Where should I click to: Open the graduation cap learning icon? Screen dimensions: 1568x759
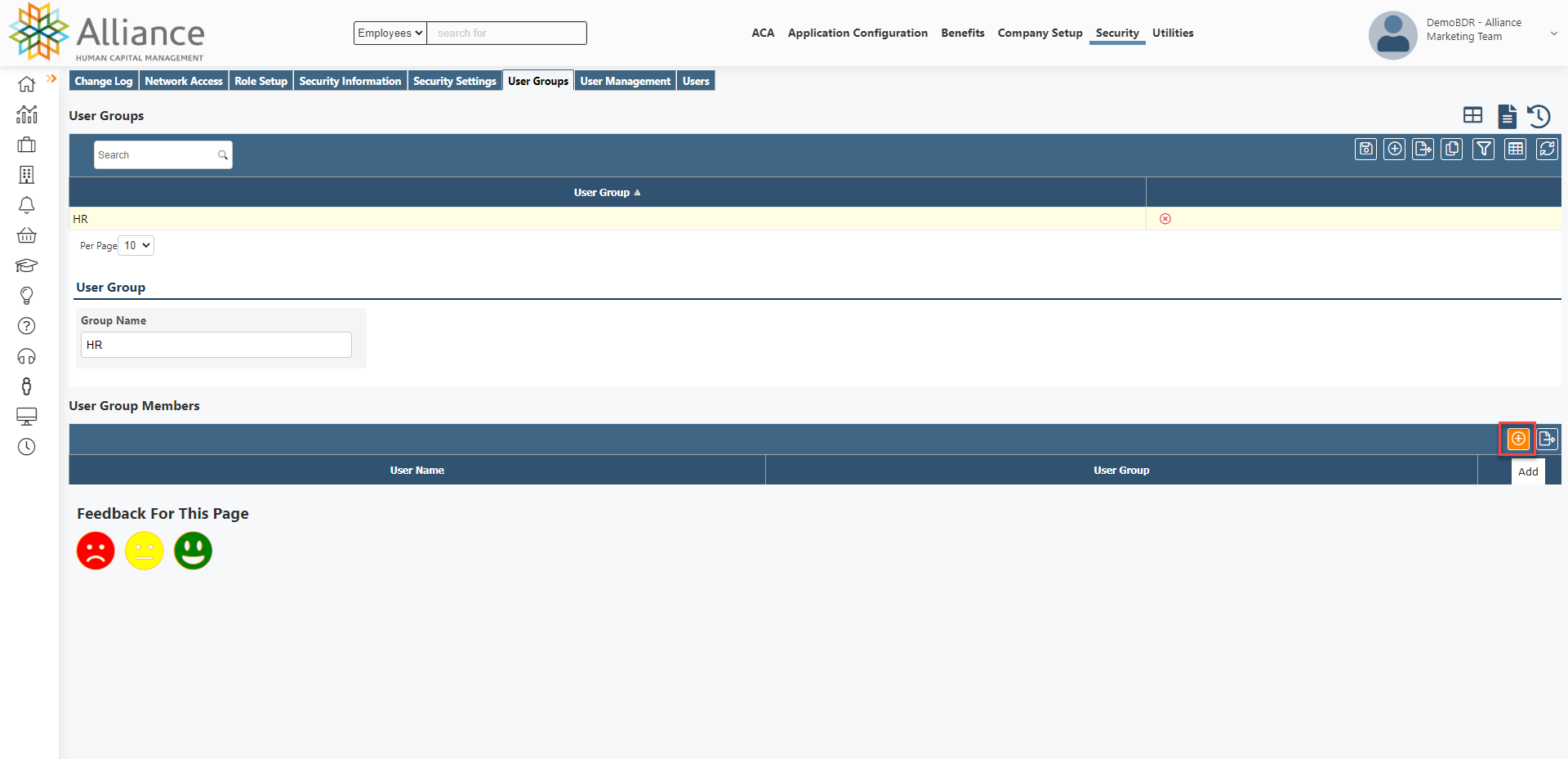click(27, 266)
